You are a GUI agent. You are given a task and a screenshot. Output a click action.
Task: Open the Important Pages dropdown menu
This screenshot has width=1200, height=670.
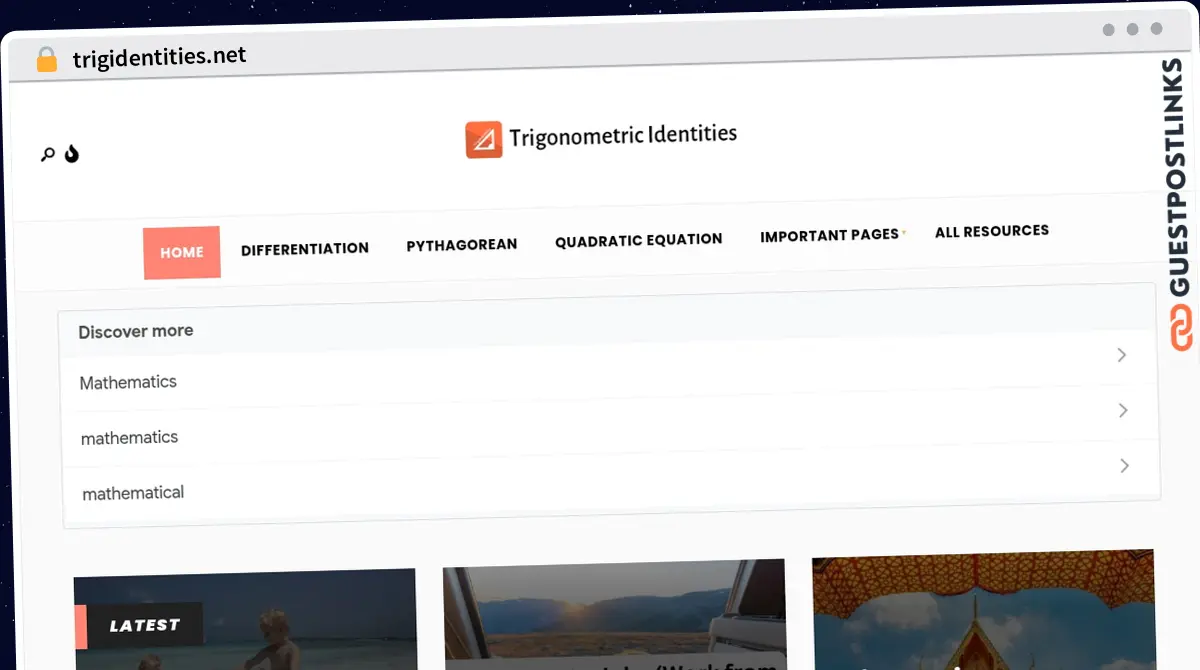[x=832, y=235]
